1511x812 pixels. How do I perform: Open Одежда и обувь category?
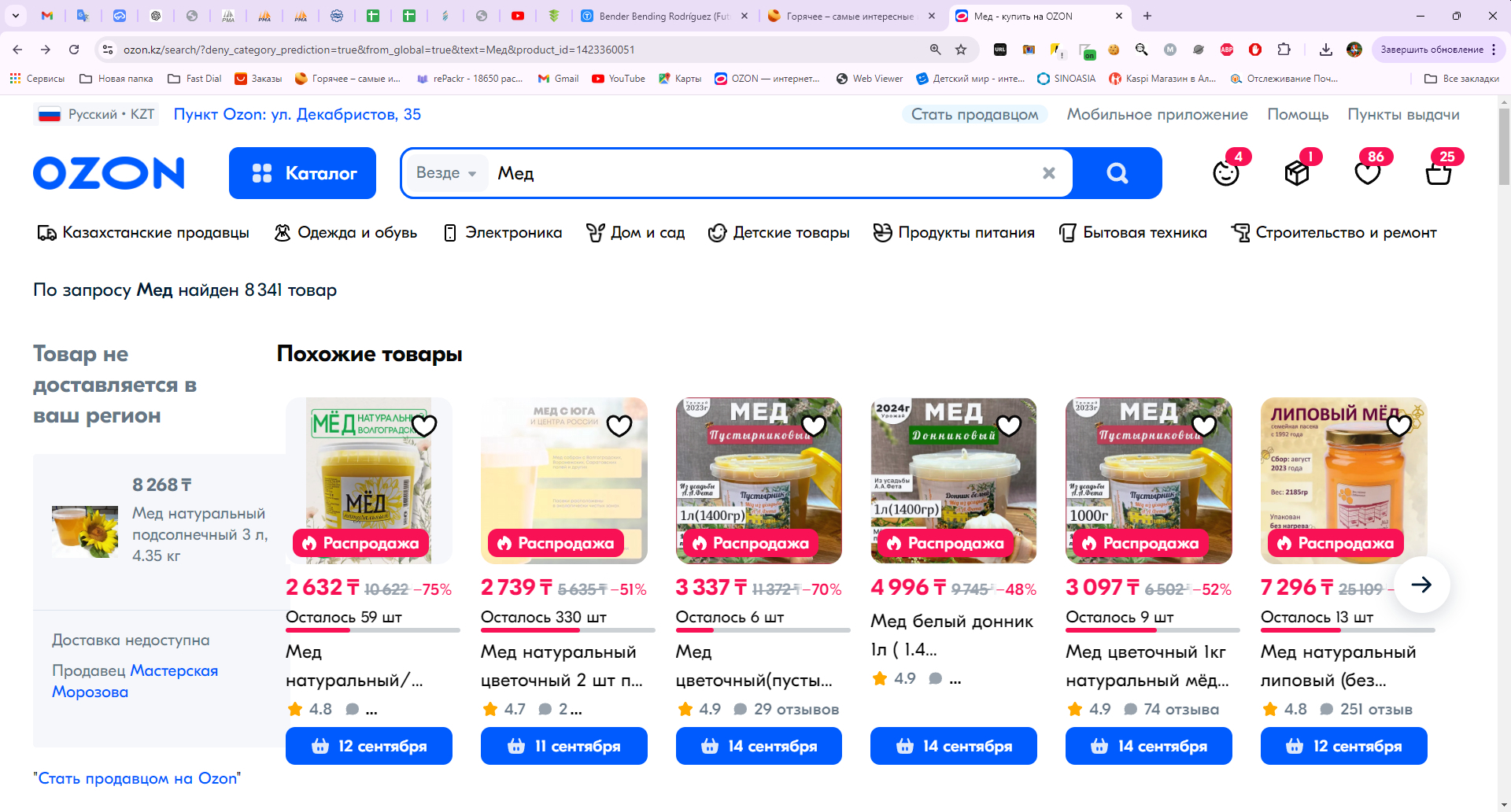pos(345,233)
